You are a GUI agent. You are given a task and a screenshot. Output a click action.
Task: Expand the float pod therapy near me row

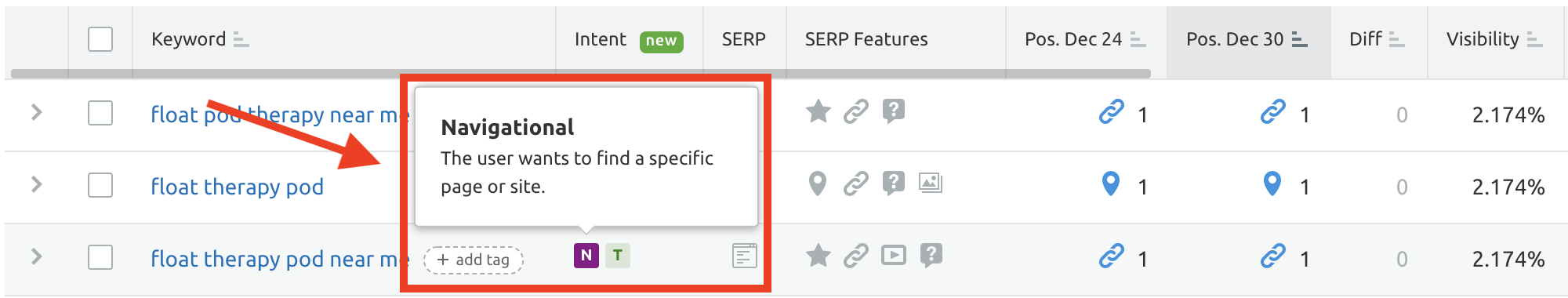pyautogui.click(x=36, y=112)
